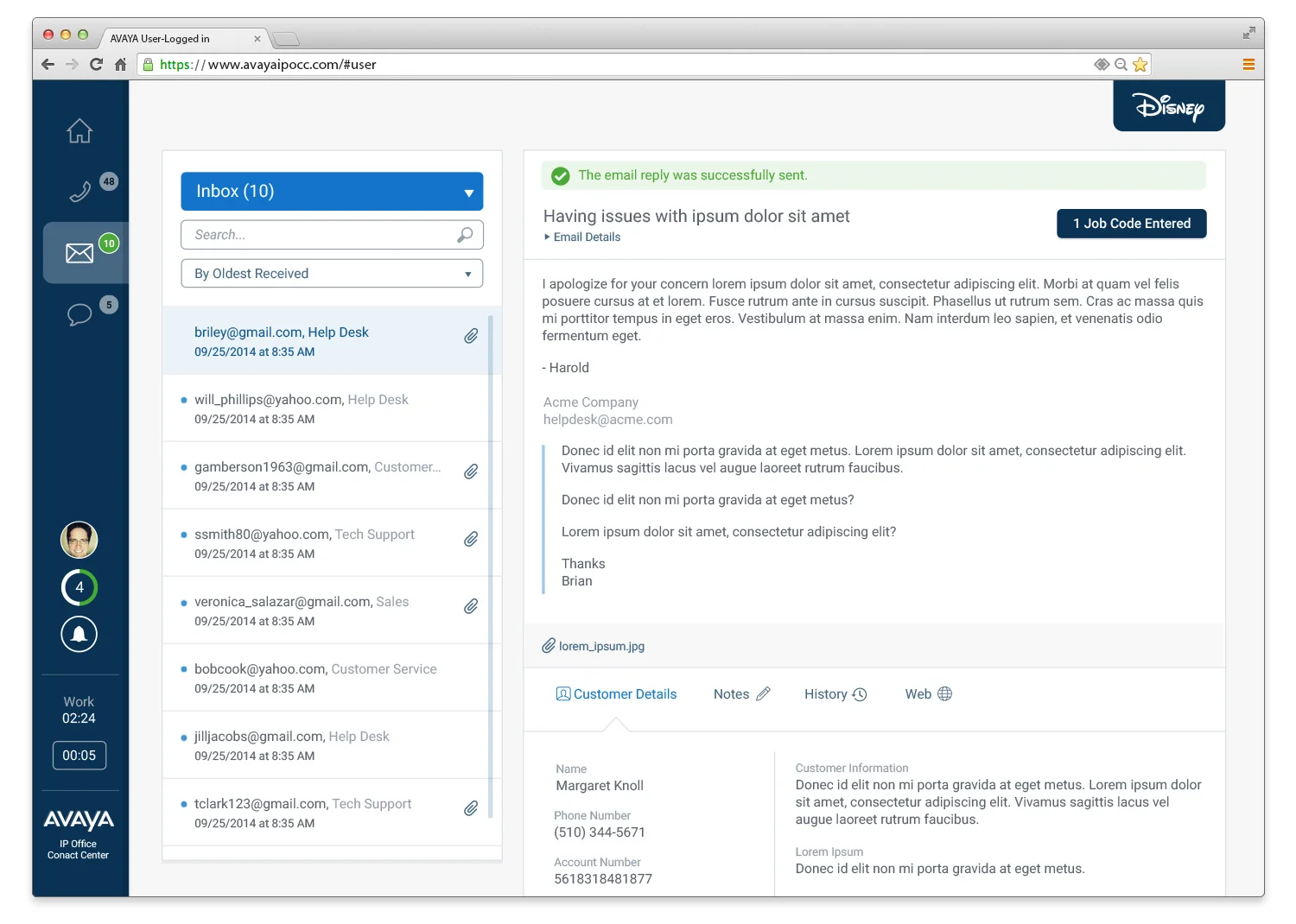Reload the page with refresh icon
Viewport: 1296px width, 924px height.
click(x=96, y=64)
